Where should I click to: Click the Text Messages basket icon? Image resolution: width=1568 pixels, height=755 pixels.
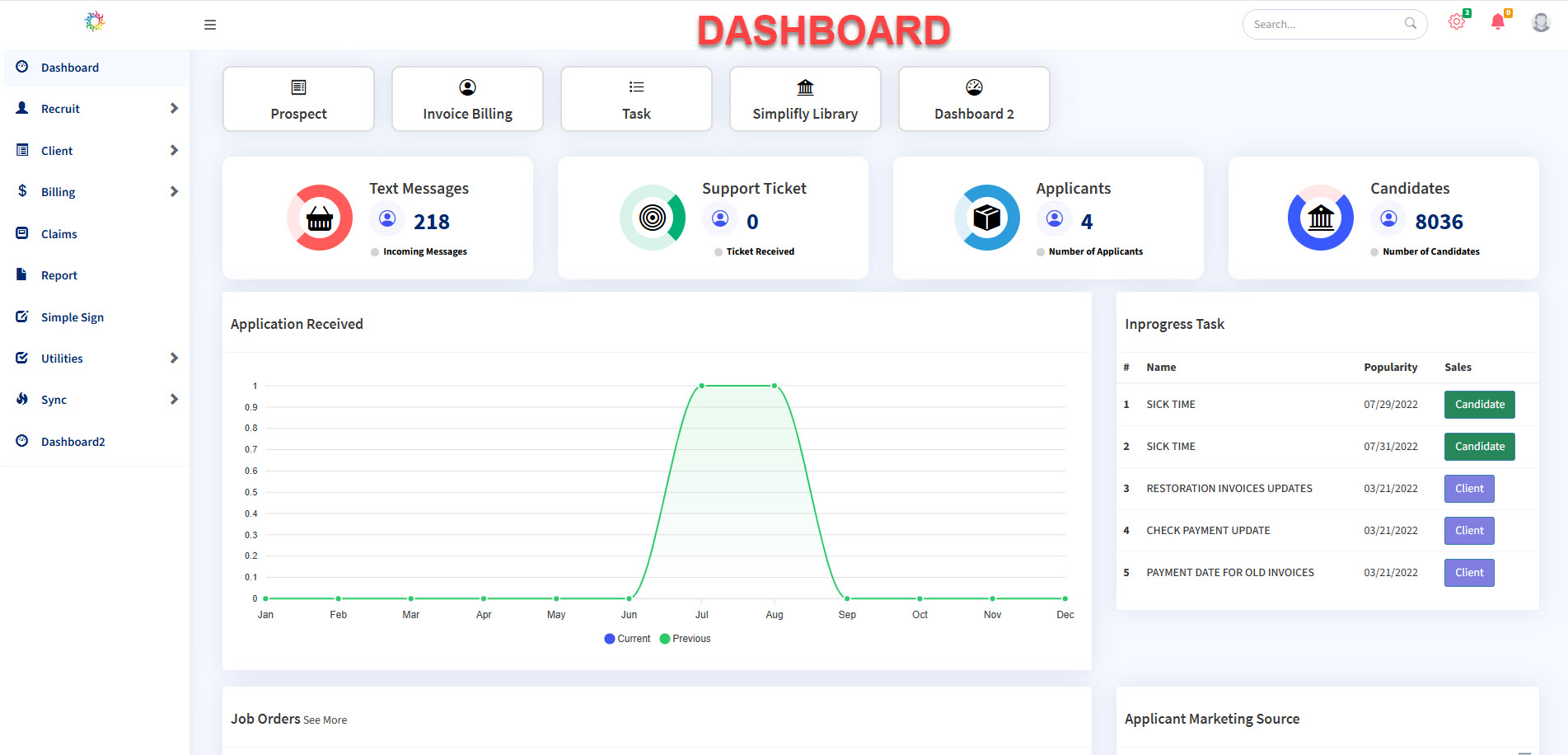320,218
